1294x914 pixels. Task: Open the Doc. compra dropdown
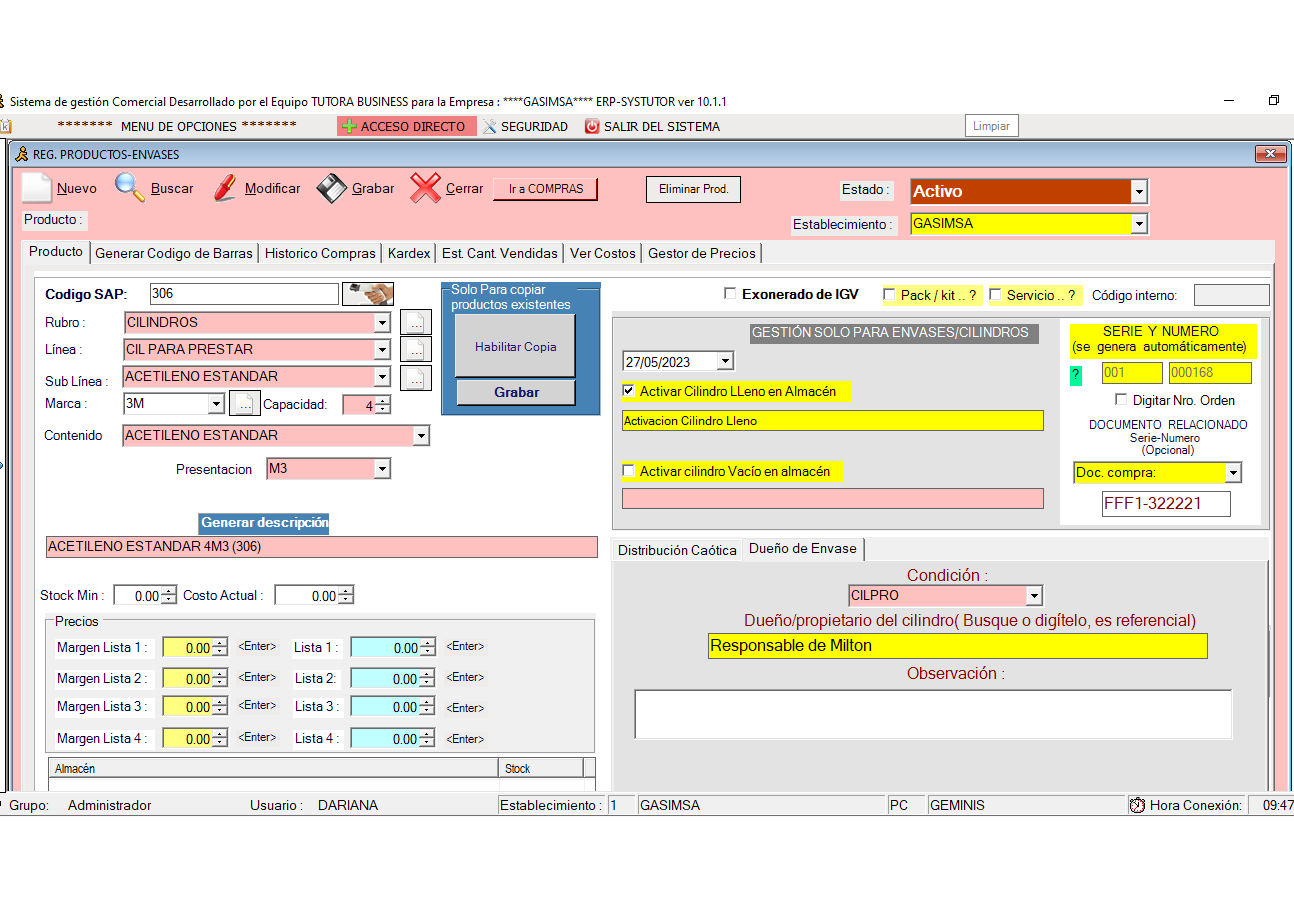pyautogui.click(x=1233, y=472)
